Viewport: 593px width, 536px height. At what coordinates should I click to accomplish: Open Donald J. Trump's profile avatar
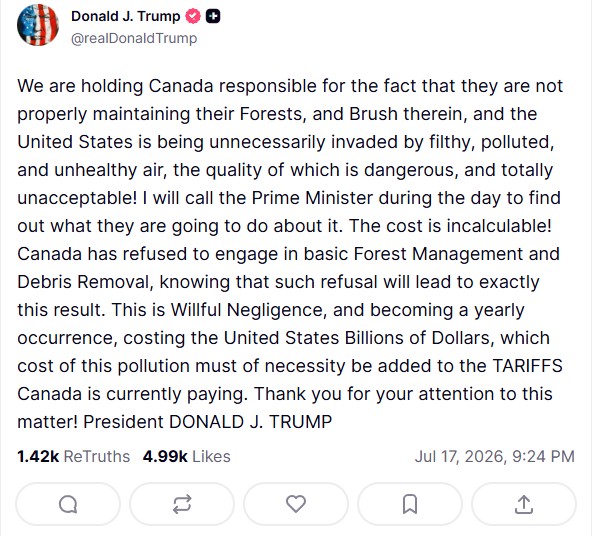[38, 25]
